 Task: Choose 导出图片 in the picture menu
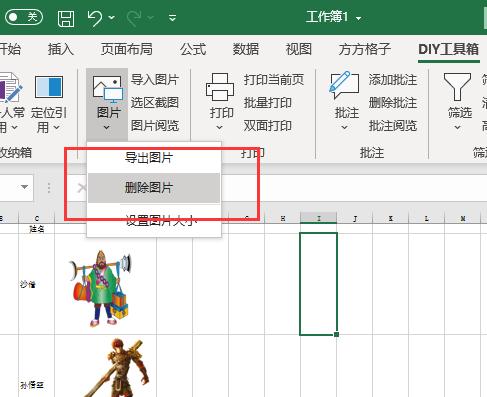[x=149, y=157]
